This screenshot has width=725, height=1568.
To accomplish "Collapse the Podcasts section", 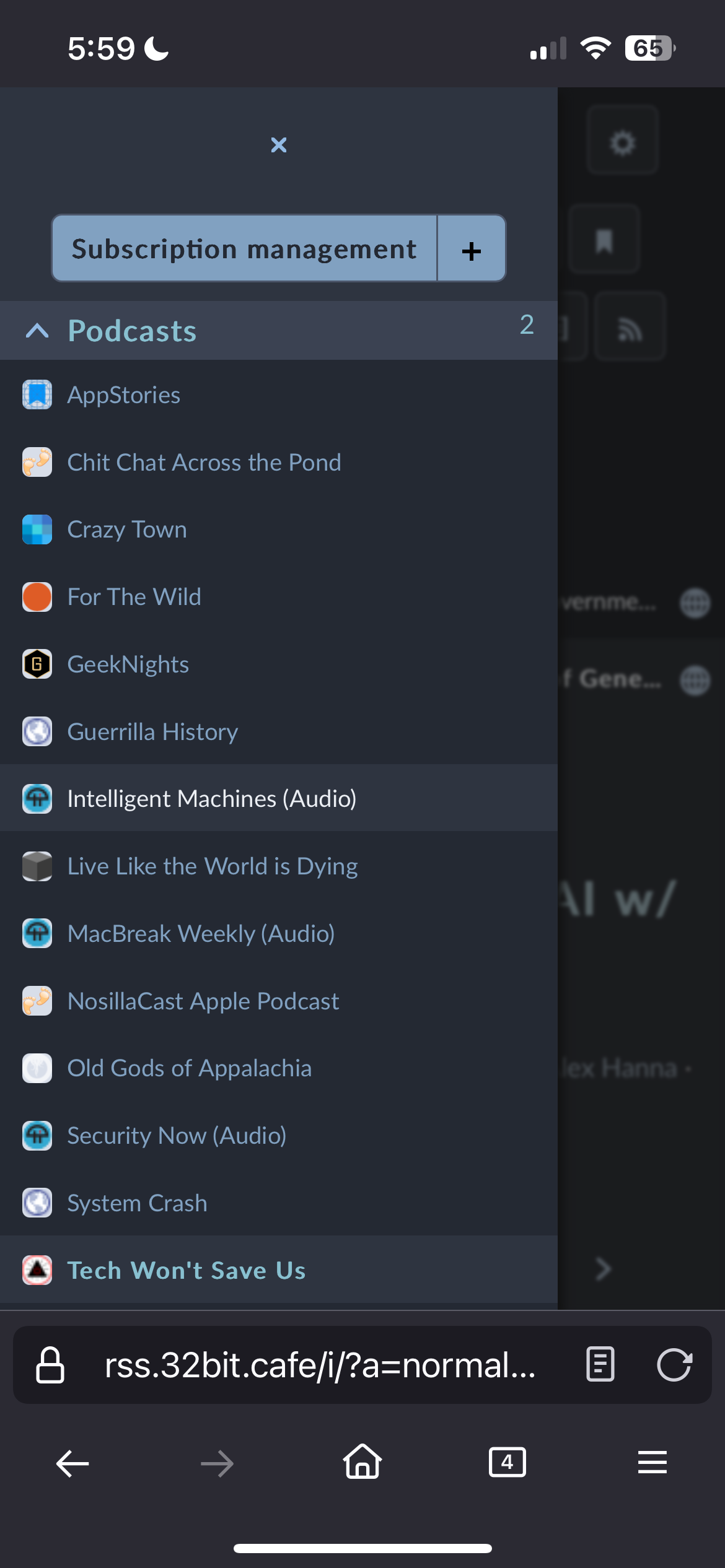I will pos(37,331).
